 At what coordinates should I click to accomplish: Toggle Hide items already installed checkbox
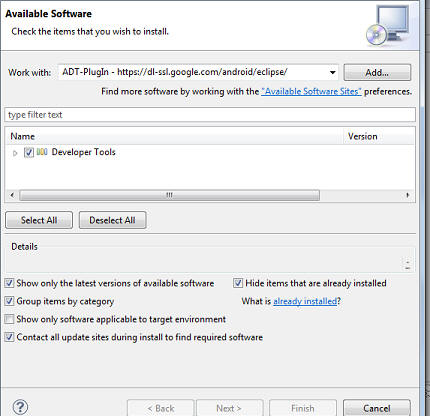(238, 283)
